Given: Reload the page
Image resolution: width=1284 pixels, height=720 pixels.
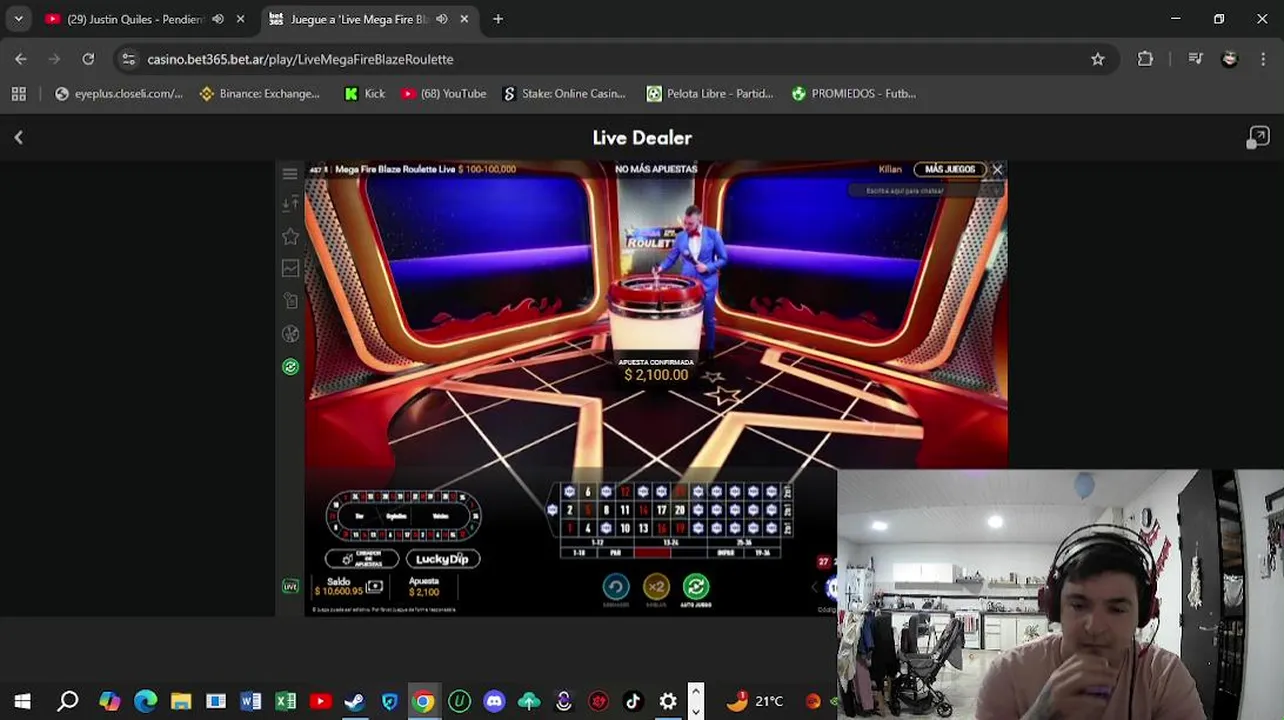Looking at the screenshot, I should coord(88,59).
